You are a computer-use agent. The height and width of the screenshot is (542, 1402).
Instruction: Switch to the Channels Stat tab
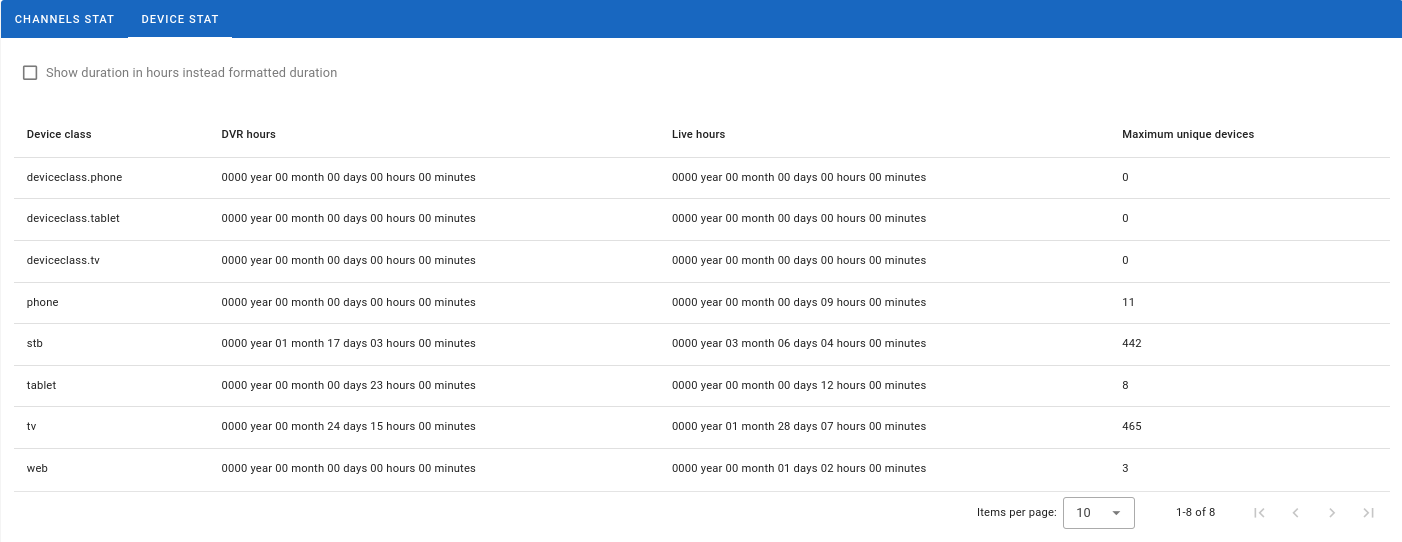[x=64, y=19]
